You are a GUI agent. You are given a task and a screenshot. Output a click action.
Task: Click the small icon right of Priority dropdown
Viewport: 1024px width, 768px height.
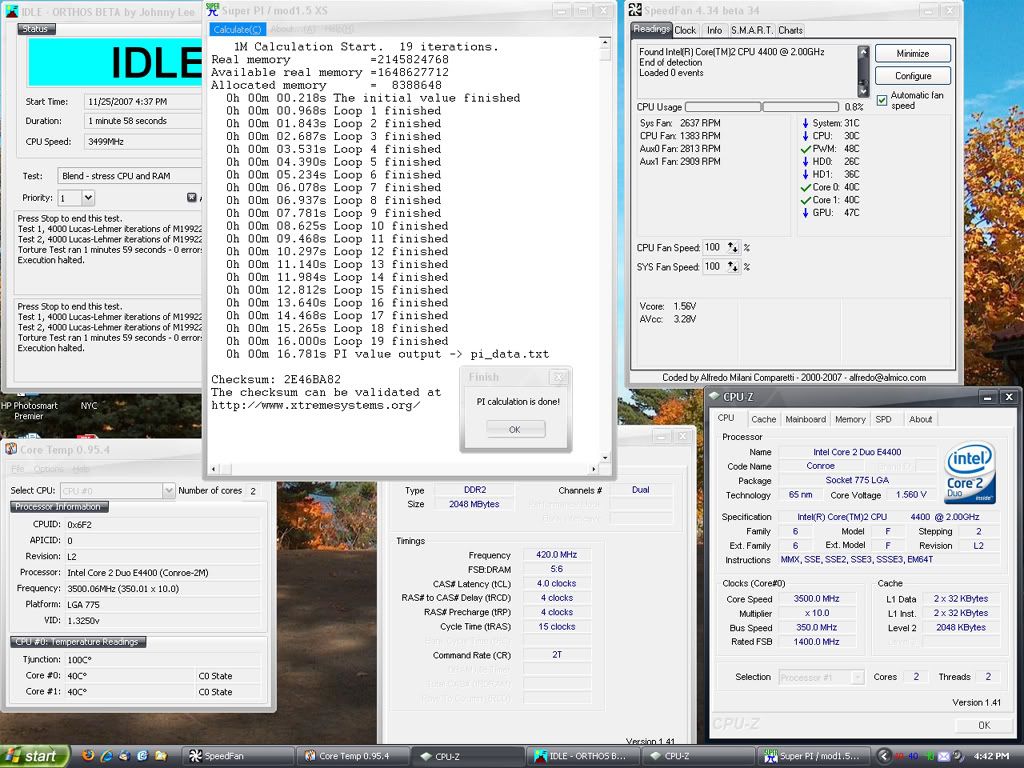coord(191,197)
